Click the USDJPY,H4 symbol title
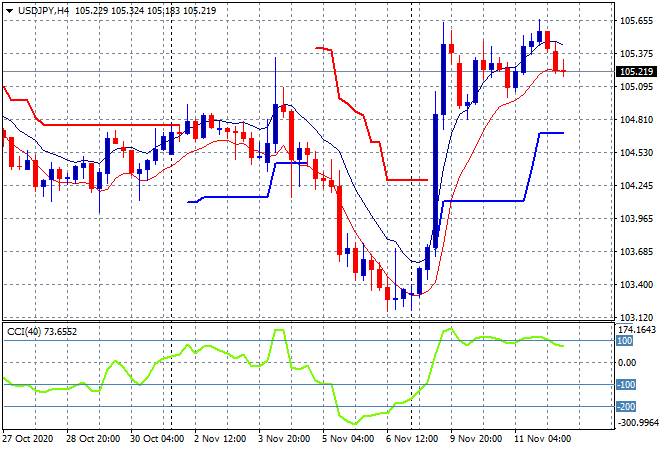This screenshot has width=660, height=450. (x=43, y=11)
